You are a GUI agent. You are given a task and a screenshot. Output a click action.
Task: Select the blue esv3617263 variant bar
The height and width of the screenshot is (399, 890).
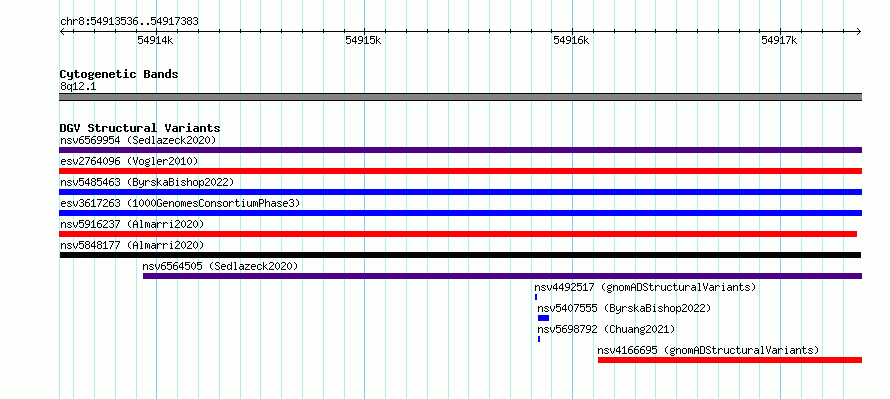coord(460,213)
